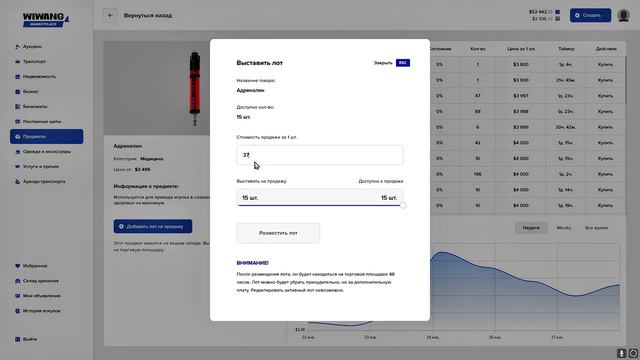Click the Закрыть text in dialog
This screenshot has width=640, height=360.
click(383, 63)
